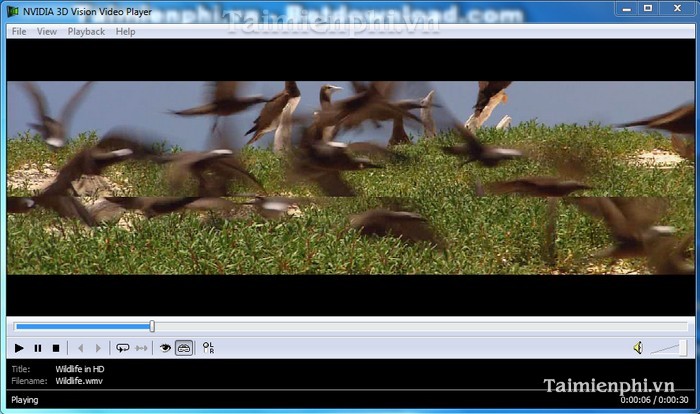The width and height of the screenshot is (700, 414).
Task: Open the Playback menu
Action: tap(86, 31)
